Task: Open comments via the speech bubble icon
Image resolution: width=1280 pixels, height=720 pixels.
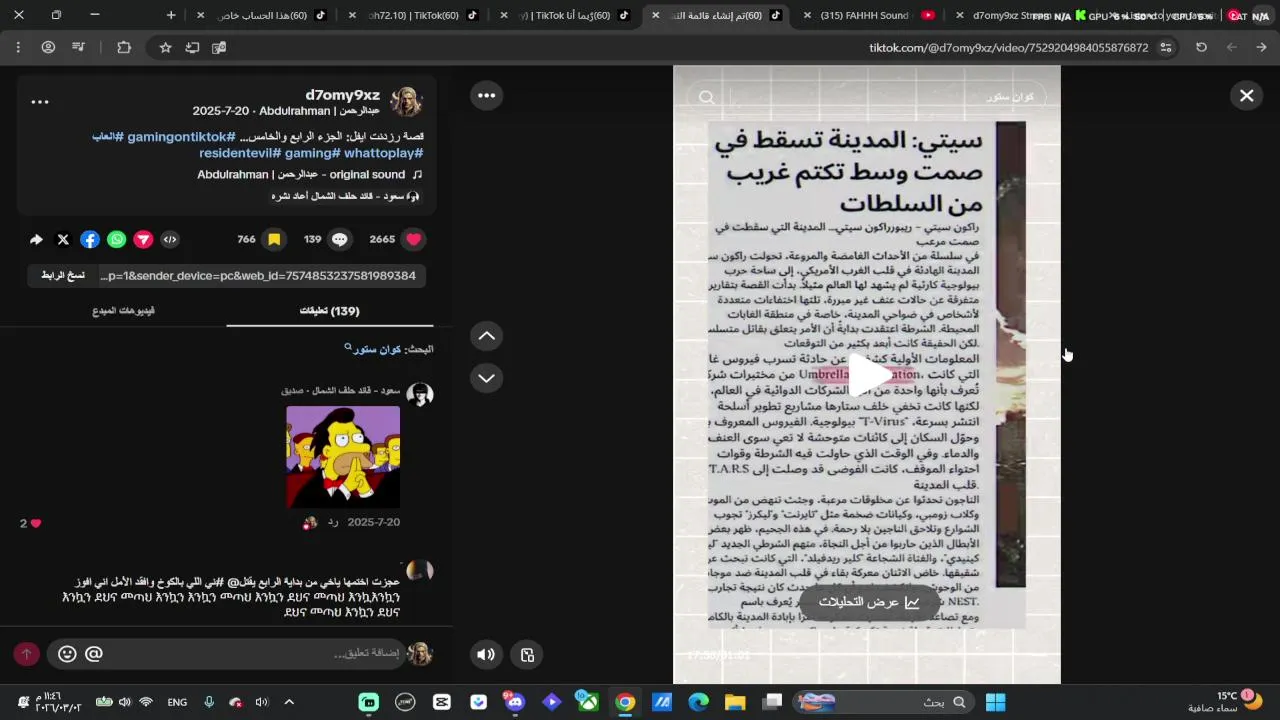Action: [340, 239]
